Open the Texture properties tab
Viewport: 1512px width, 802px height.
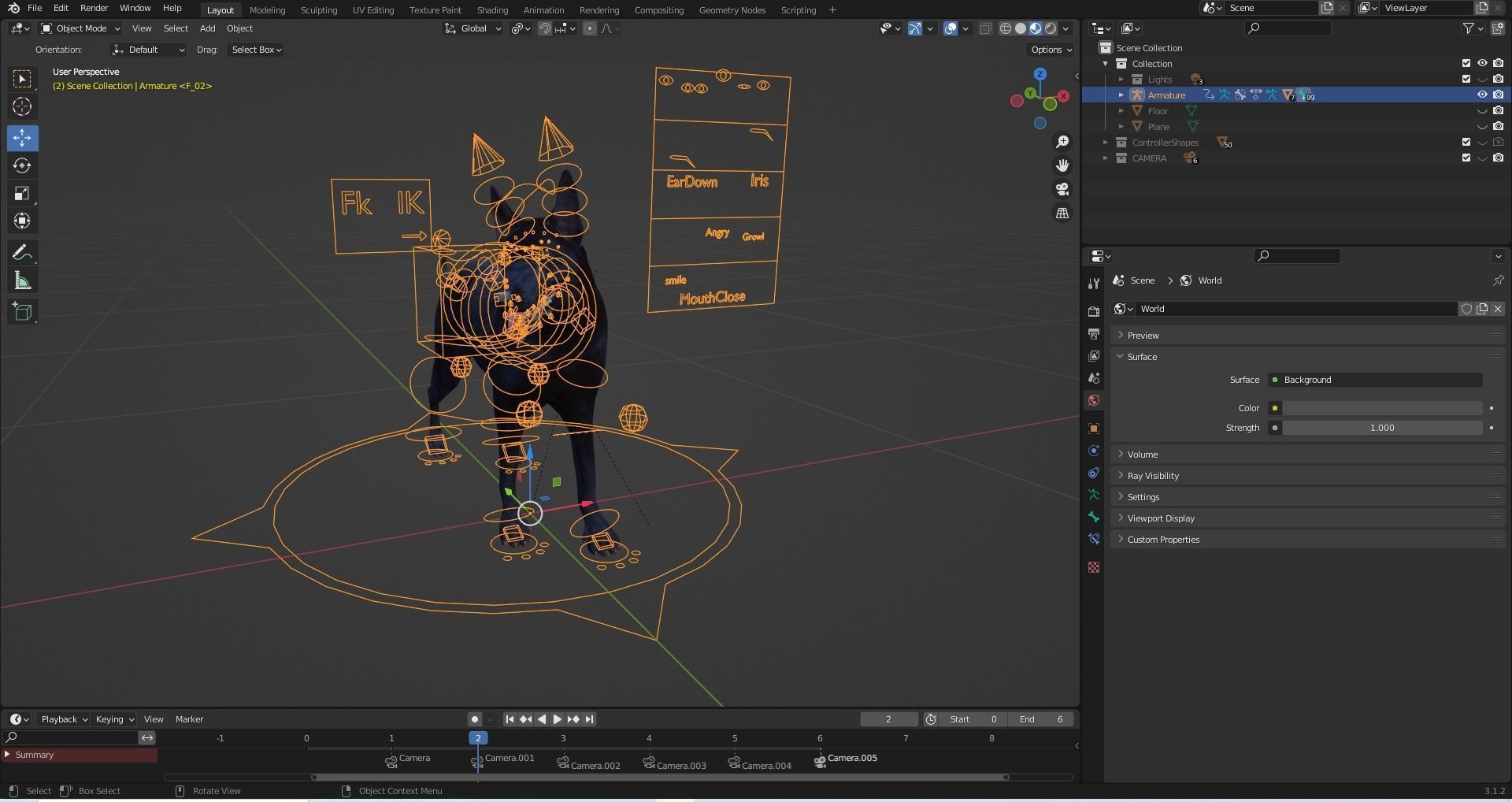(x=1093, y=567)
